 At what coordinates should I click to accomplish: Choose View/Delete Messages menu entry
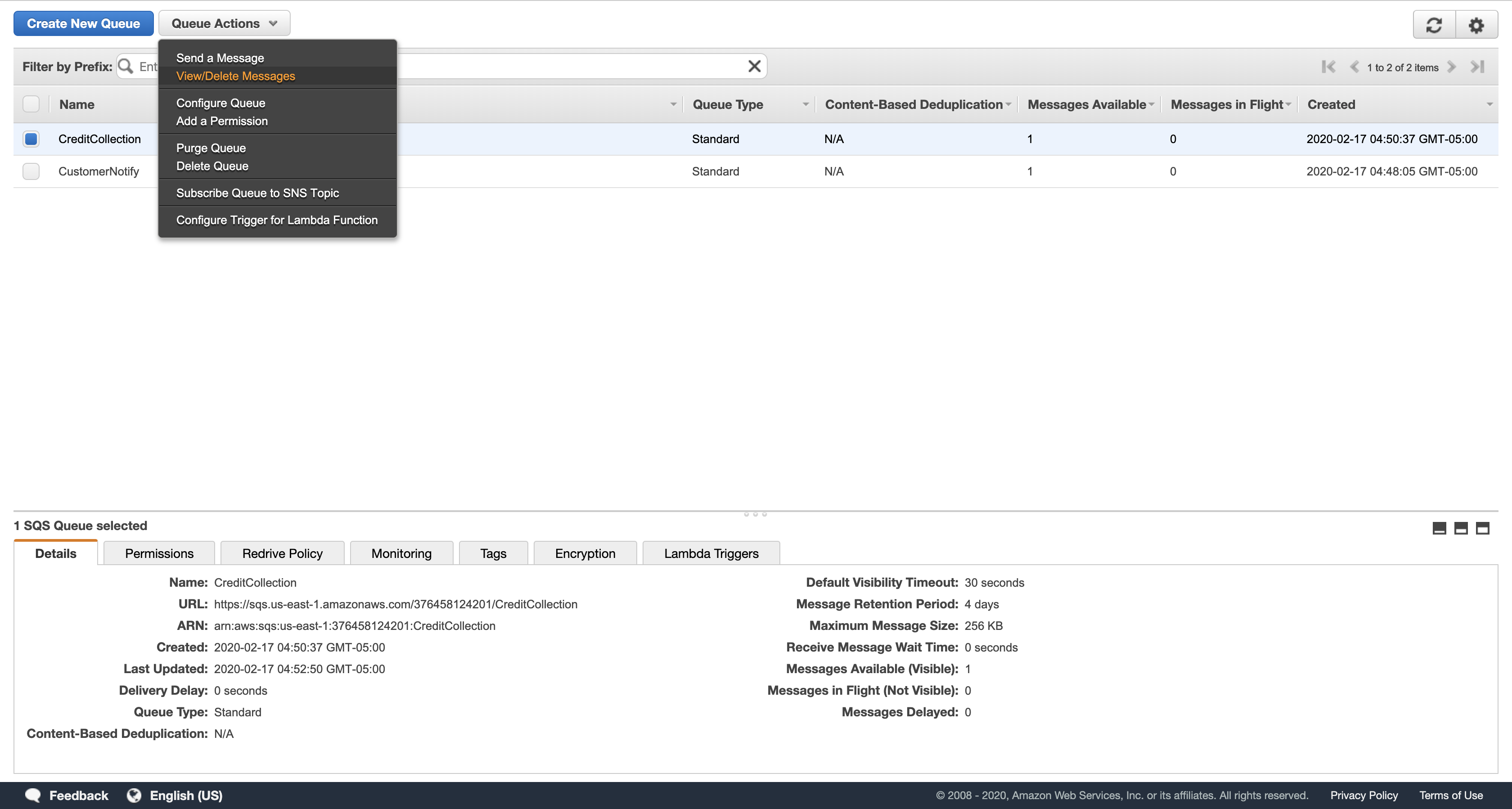point(235,76)
